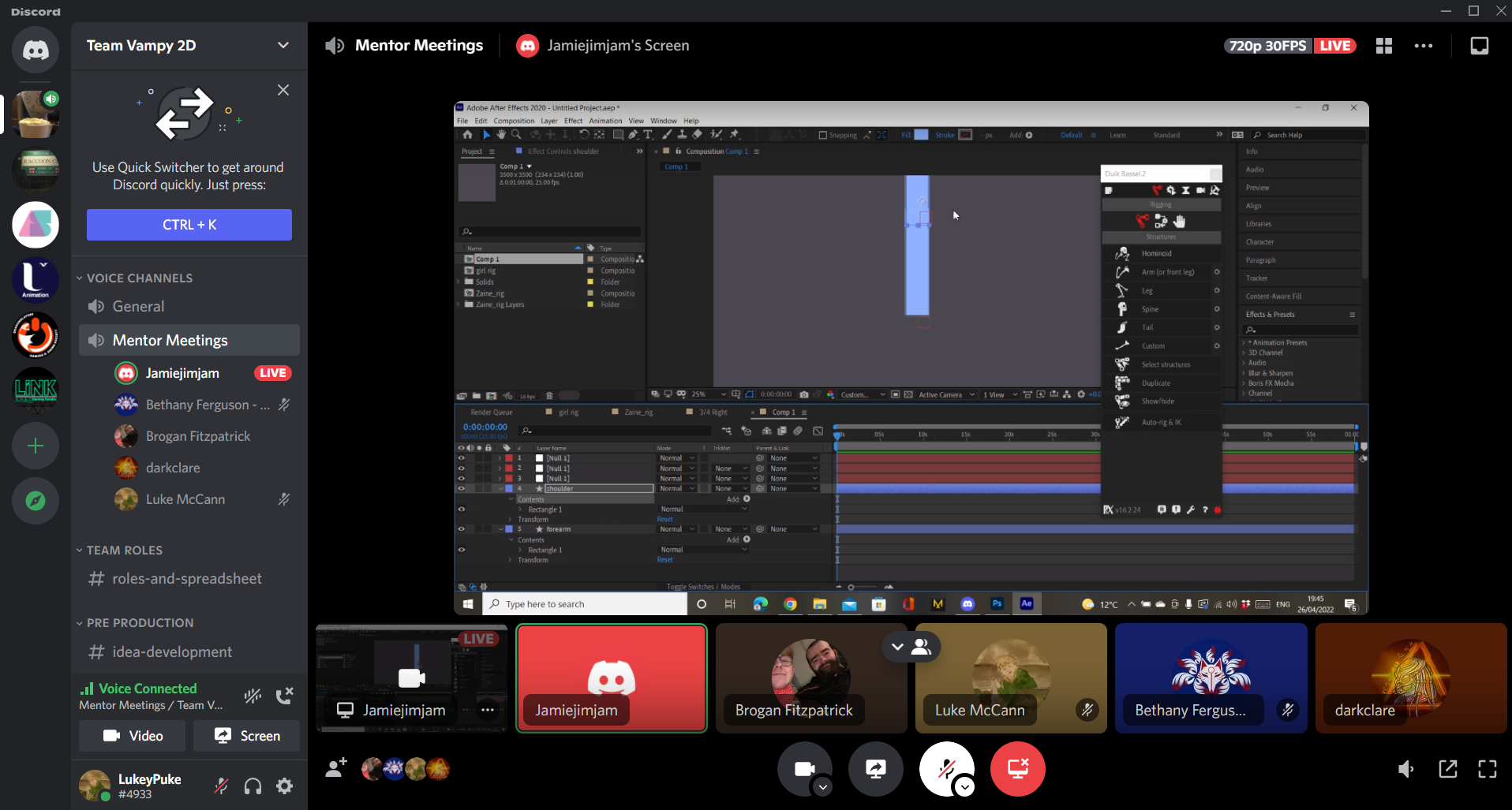Image resolution: width=1512 pixels, height=810 pixels.
Task: Open idea-development text channel
Action: pos(189,651)
